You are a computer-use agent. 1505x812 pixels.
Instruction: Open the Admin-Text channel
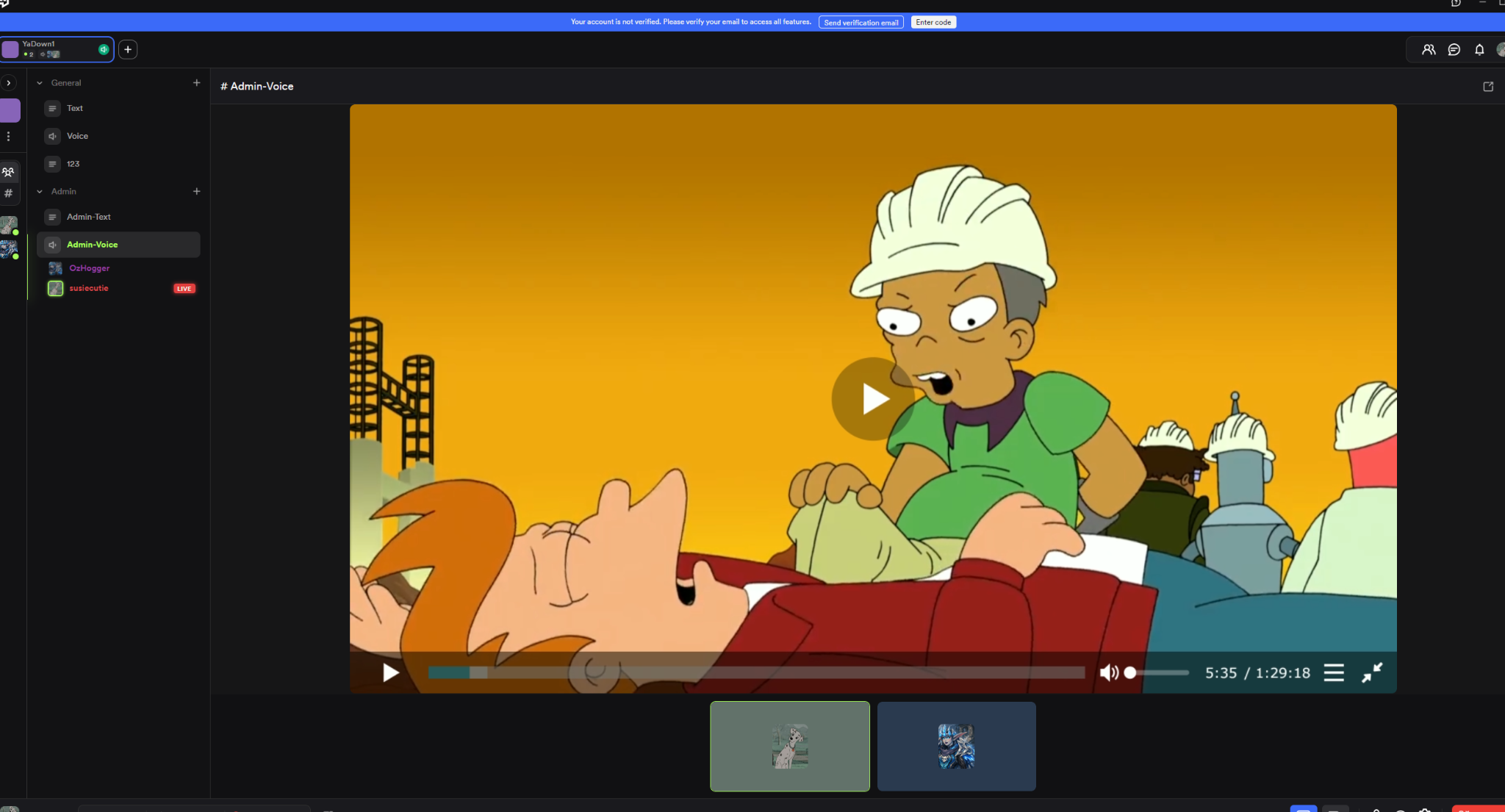tap(118, 217)
